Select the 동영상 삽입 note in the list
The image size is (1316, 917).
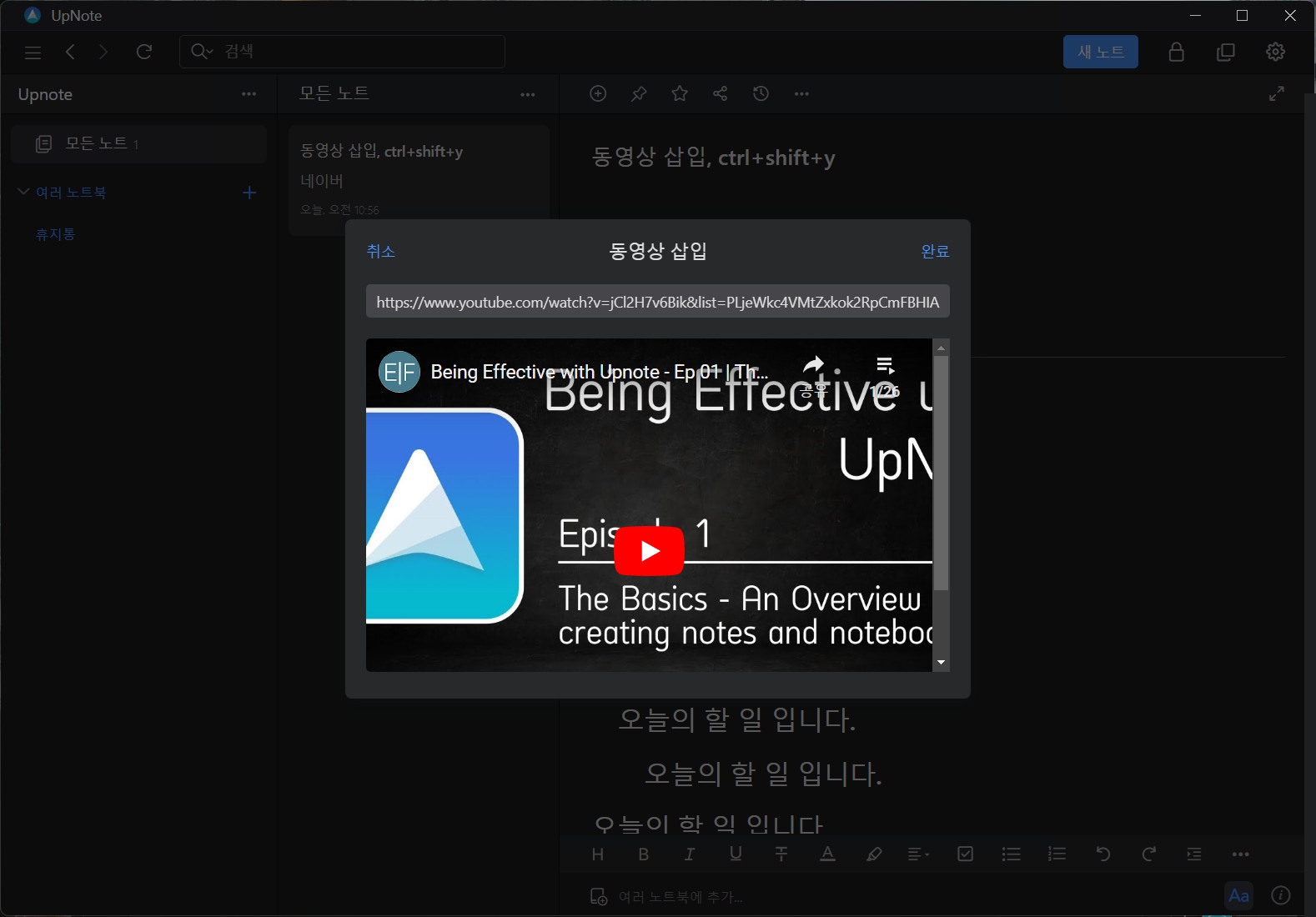[x=419, y=180]
